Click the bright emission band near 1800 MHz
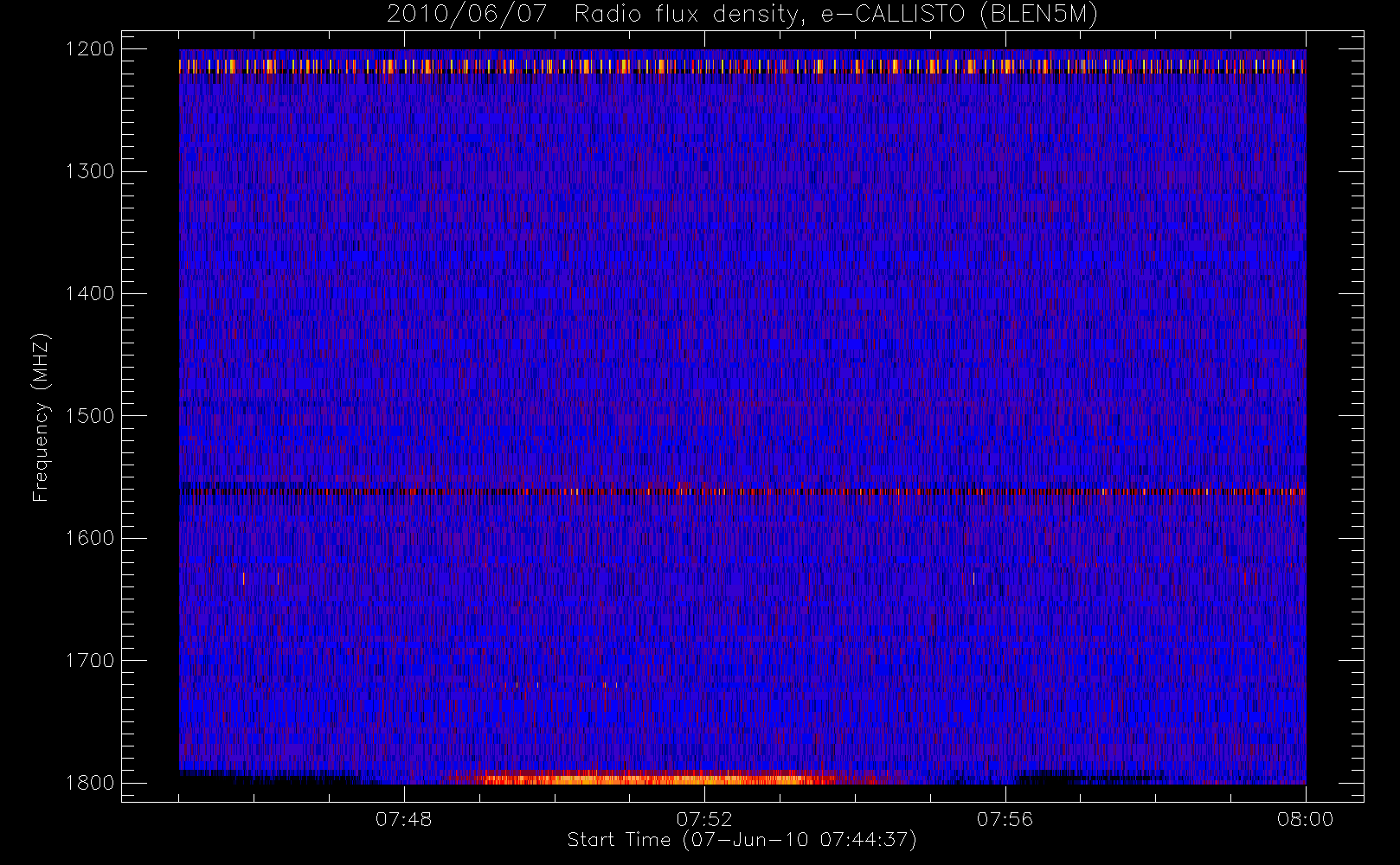The width and height of the screenshot is (1400, 865). [658, 778]
